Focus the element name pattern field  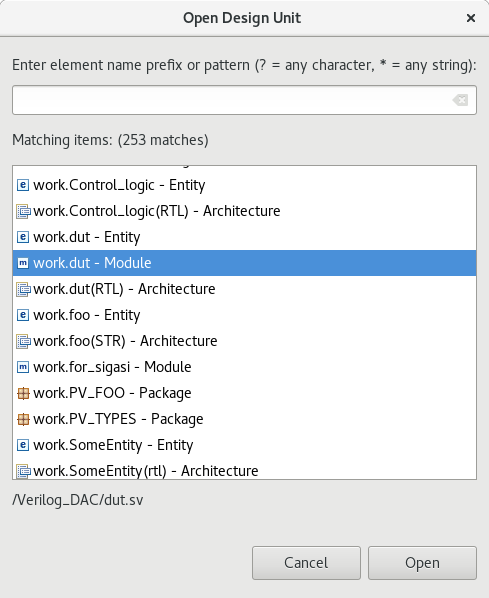point(244,100)
